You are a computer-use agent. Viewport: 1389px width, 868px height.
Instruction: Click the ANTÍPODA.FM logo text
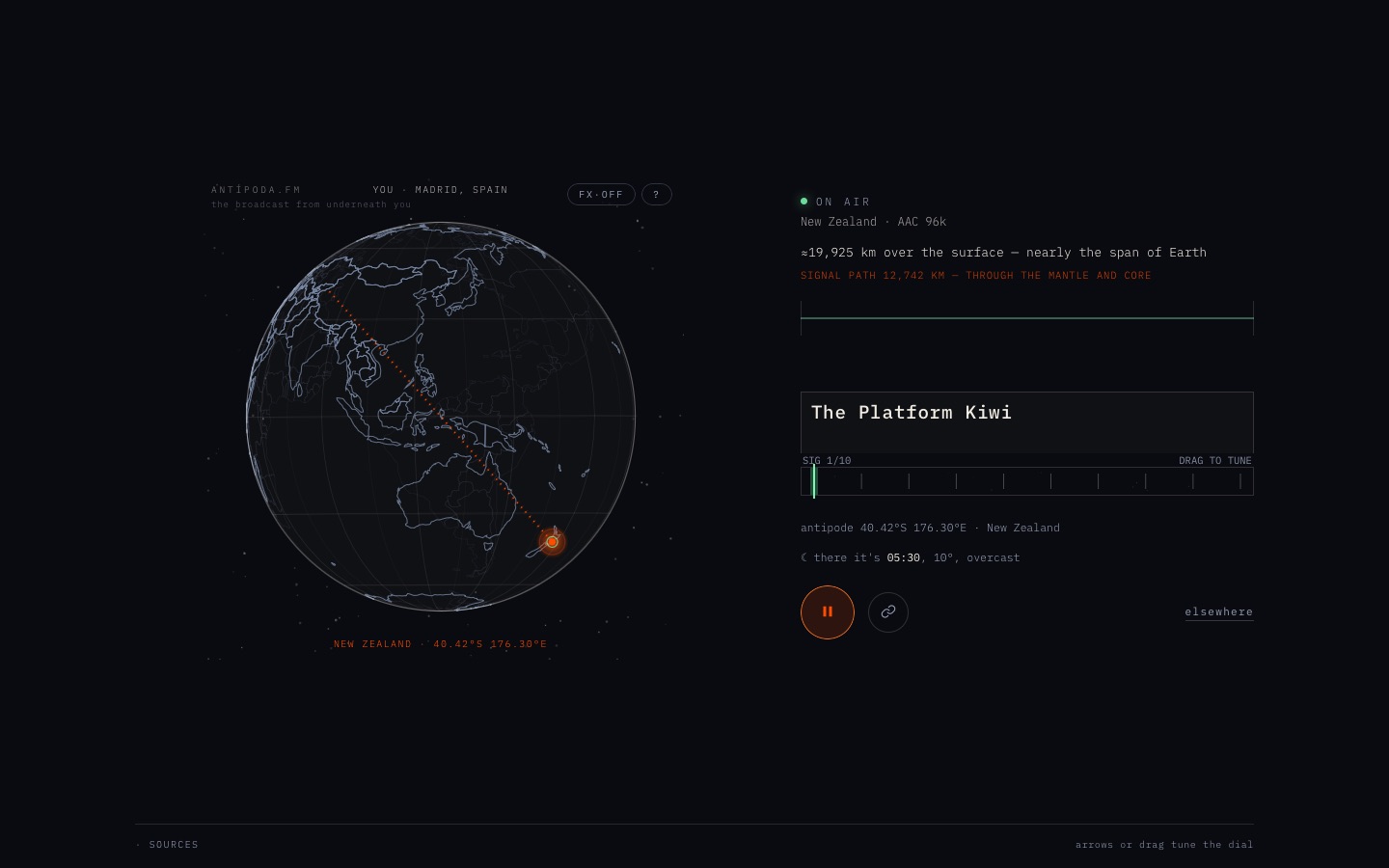(x=257, y=190)
